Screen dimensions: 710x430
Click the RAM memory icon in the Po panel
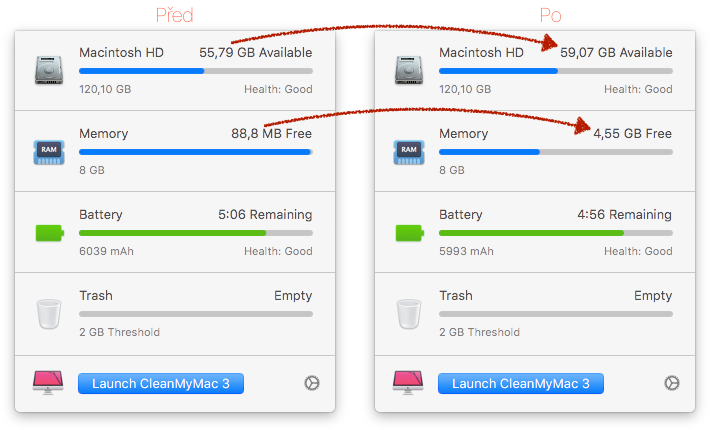point(409,151)
